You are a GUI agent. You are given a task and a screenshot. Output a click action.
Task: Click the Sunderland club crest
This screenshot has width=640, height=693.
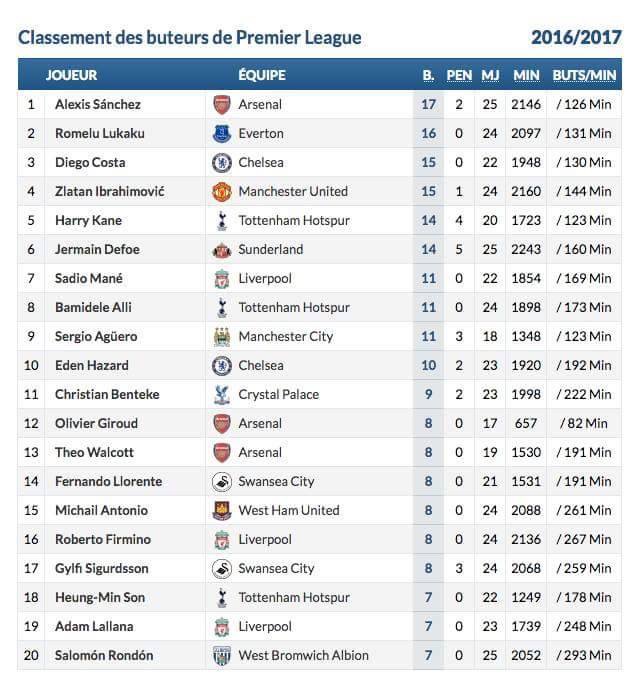click(x=222, y=250)
